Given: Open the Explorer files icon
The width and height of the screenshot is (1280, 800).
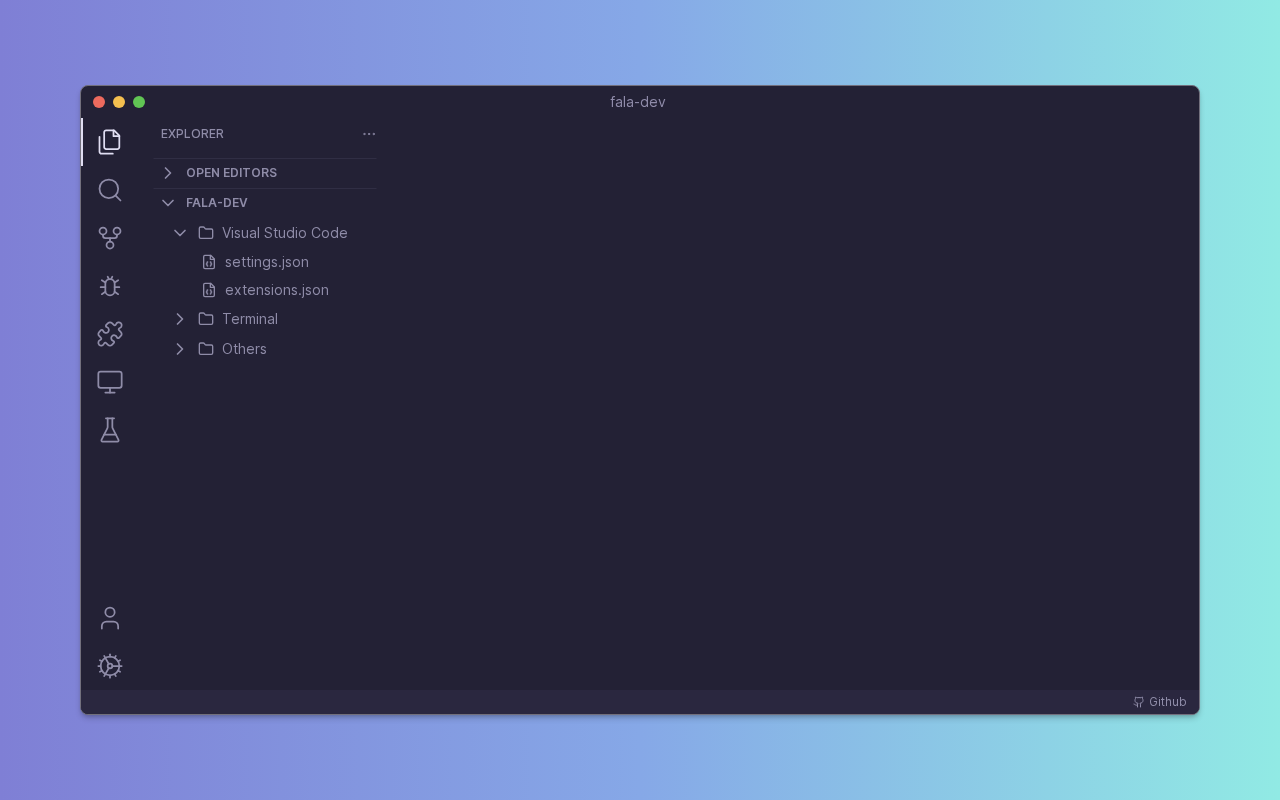Looking at the screenshot, I should tap(110, 142).
